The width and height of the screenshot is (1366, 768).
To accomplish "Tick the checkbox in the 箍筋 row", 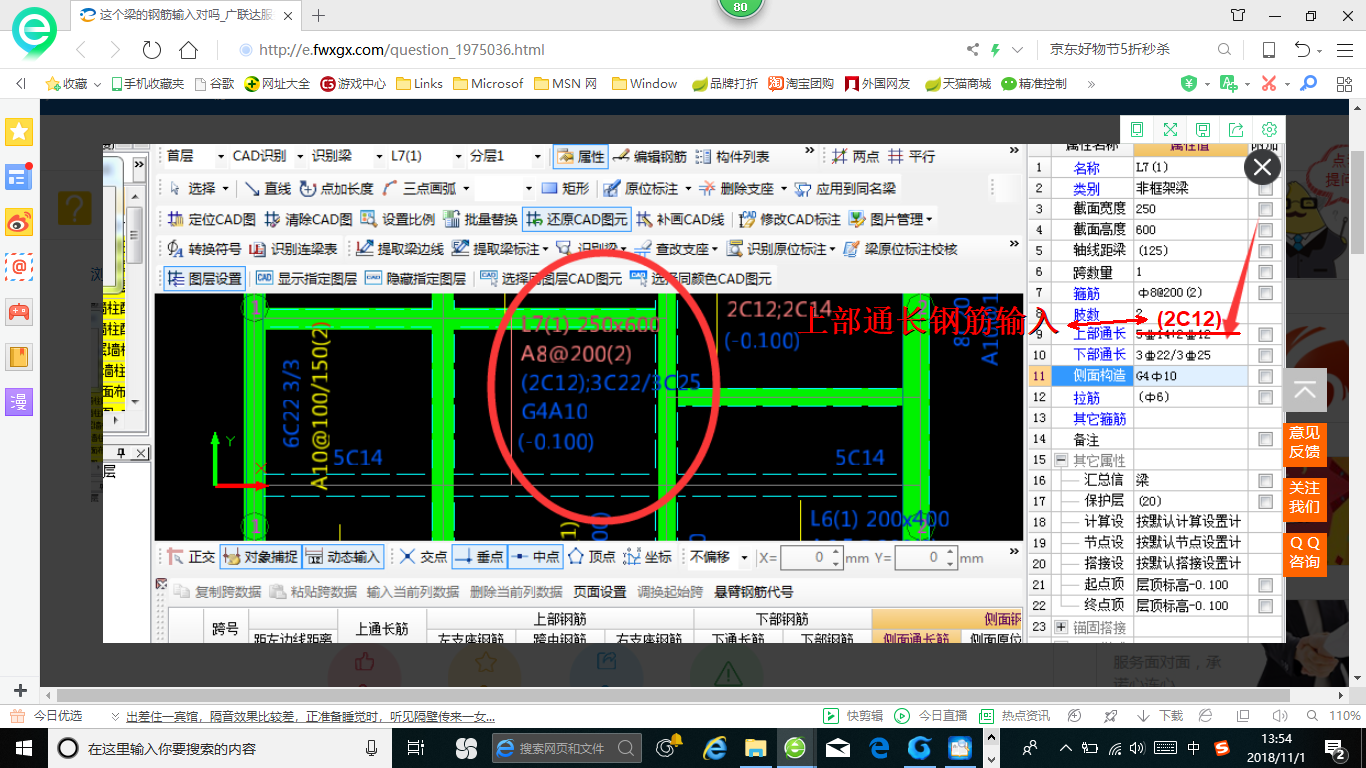I will coord(1266,293).
